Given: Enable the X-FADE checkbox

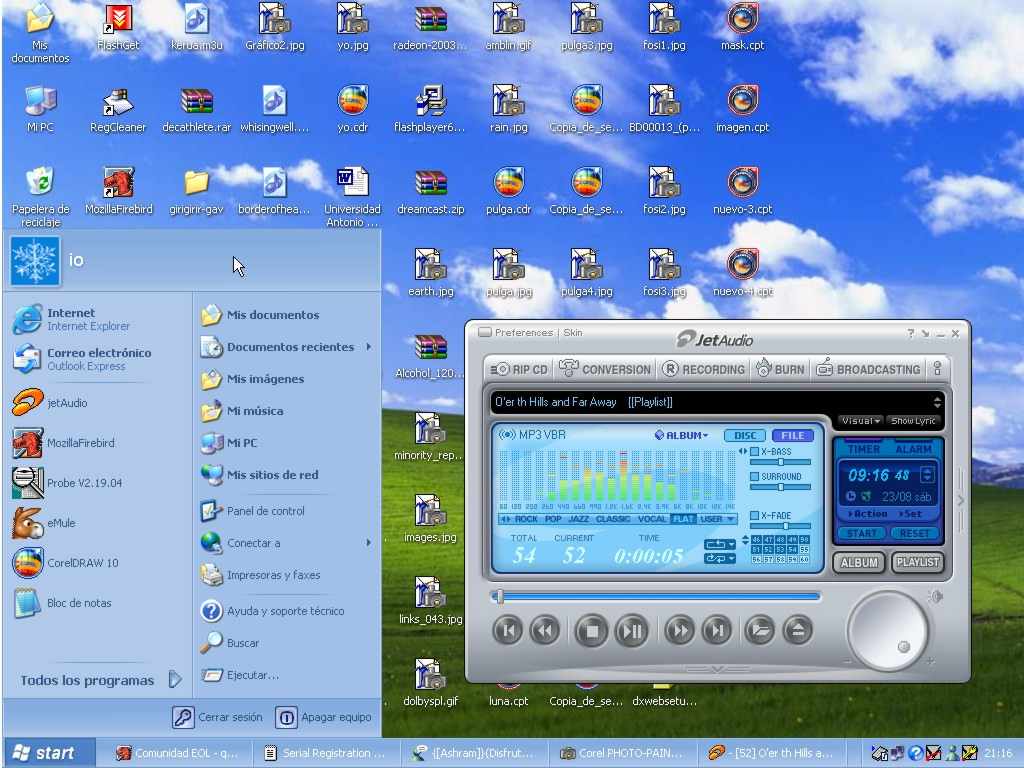Looking at the screenshot, I should 755,515.
